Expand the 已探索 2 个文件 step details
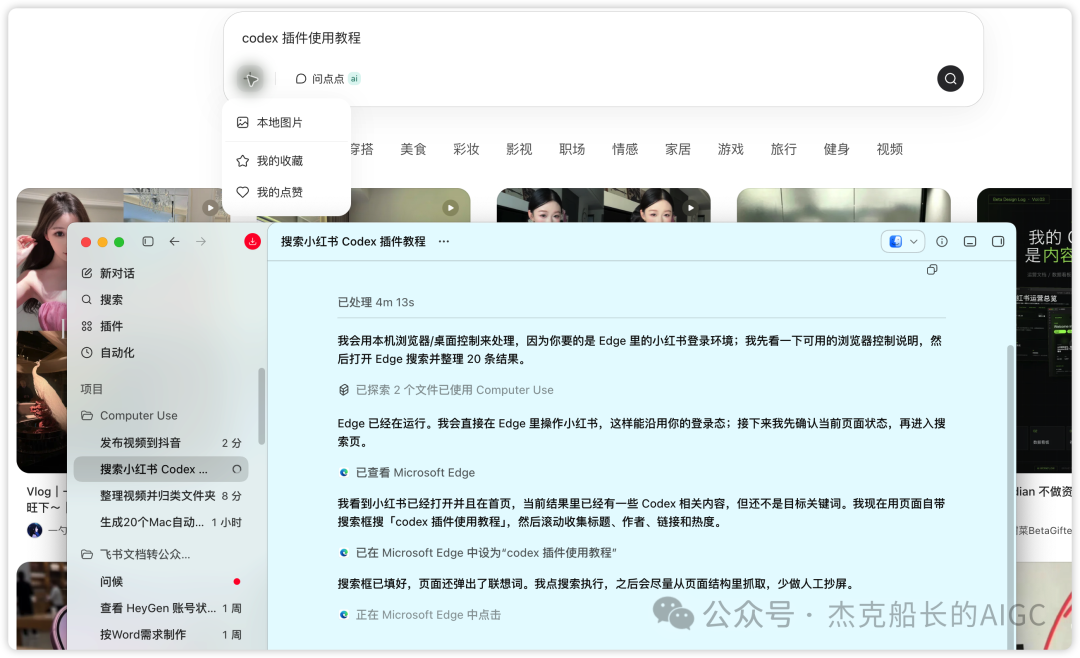The image size is (1080, 658). (446, 390)
